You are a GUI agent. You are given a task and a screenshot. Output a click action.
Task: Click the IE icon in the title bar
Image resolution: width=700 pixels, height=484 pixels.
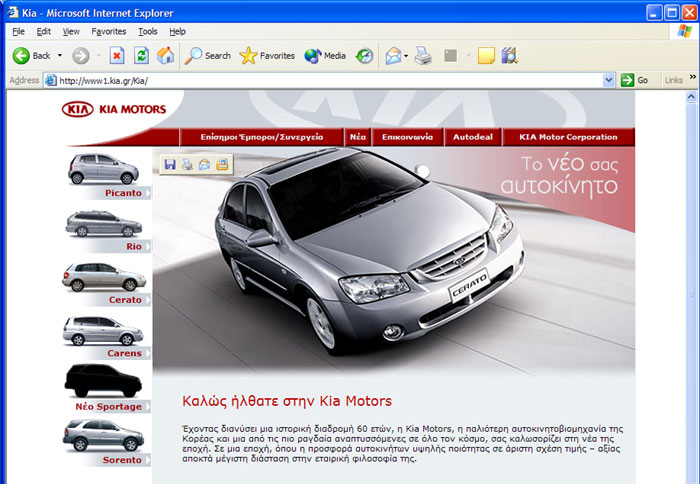pos(13,13)
